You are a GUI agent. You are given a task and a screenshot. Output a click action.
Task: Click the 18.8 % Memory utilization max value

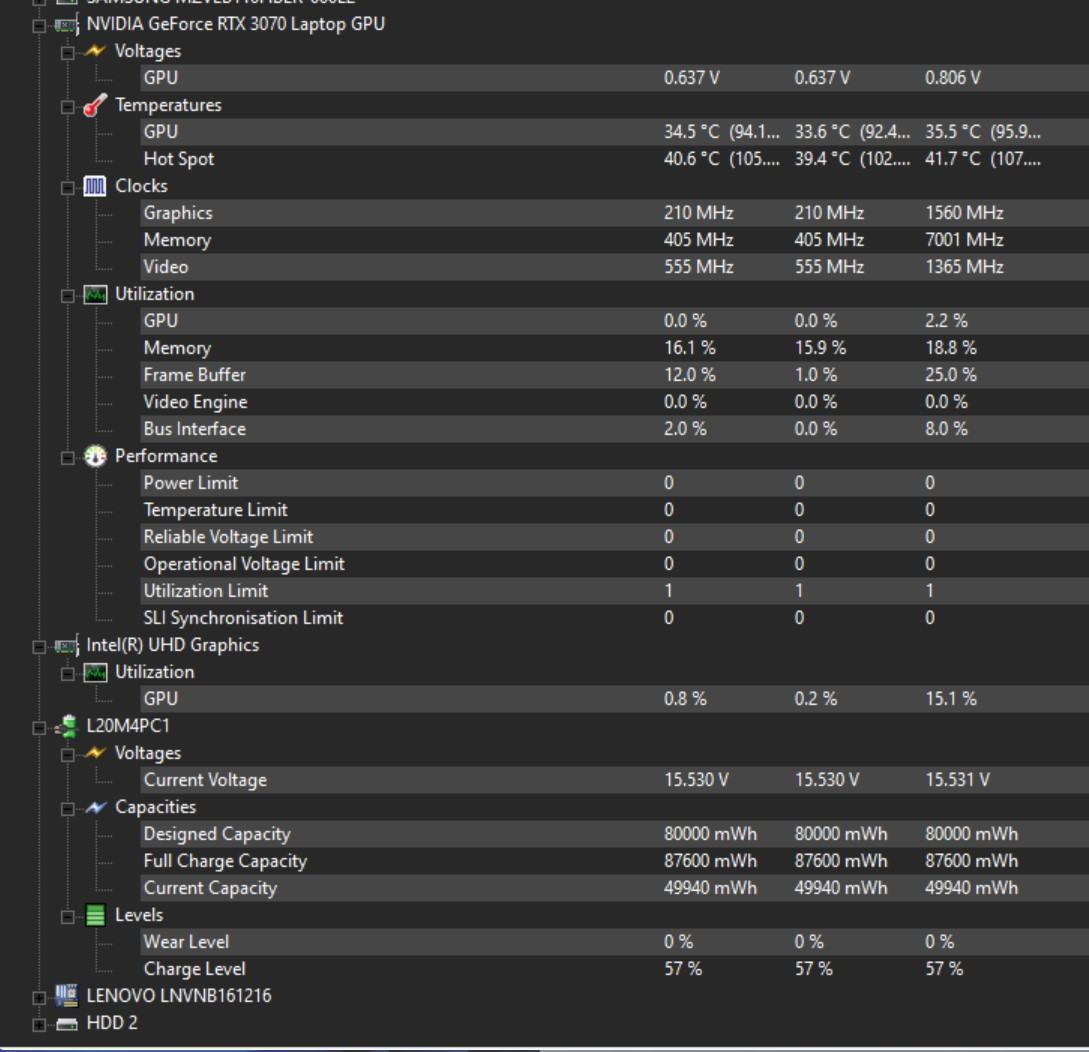[x=950, y=348]
